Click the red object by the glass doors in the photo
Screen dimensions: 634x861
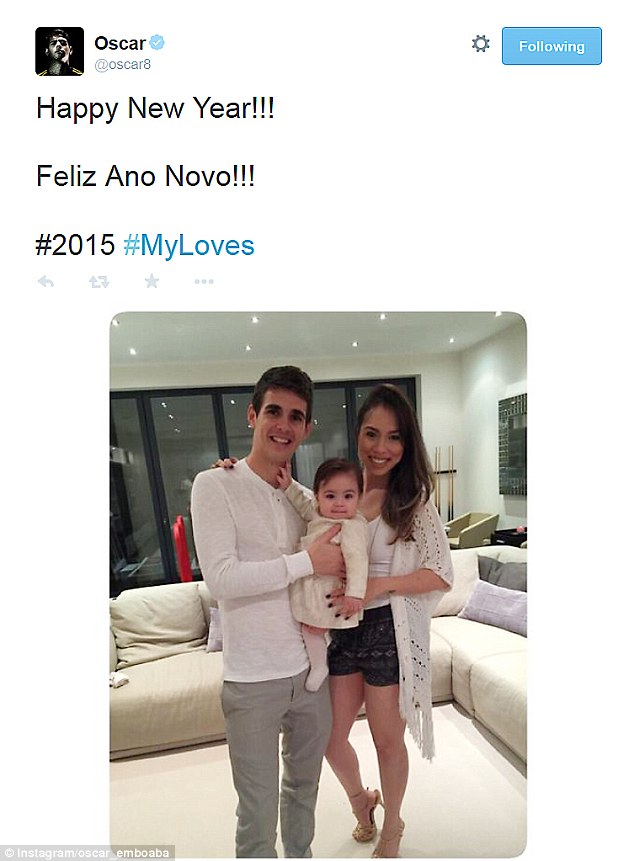(181, 549)
